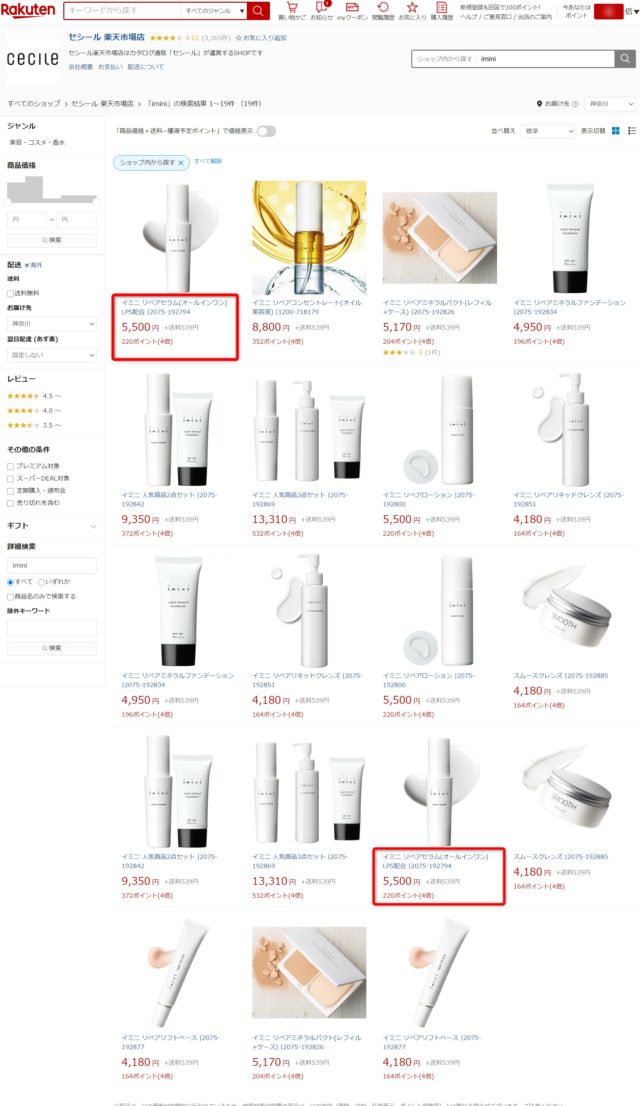This screenshot has height=1106, width=640.
Task: Toggle price display including shipping and points
Action: click(266, 131)
